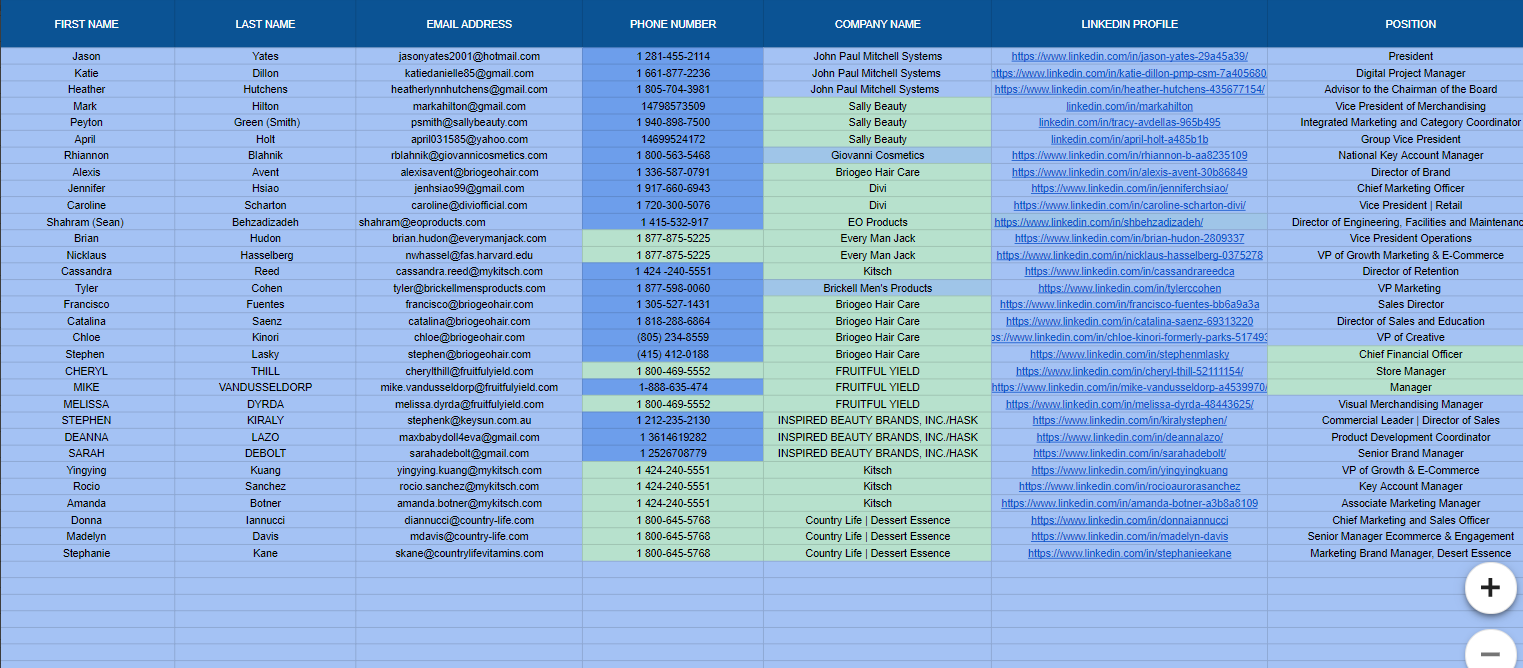Screen dimensions: 1523x668
Task: Open nicklaus-hasselberg LinkedIn link
Action: [1130, 255]
